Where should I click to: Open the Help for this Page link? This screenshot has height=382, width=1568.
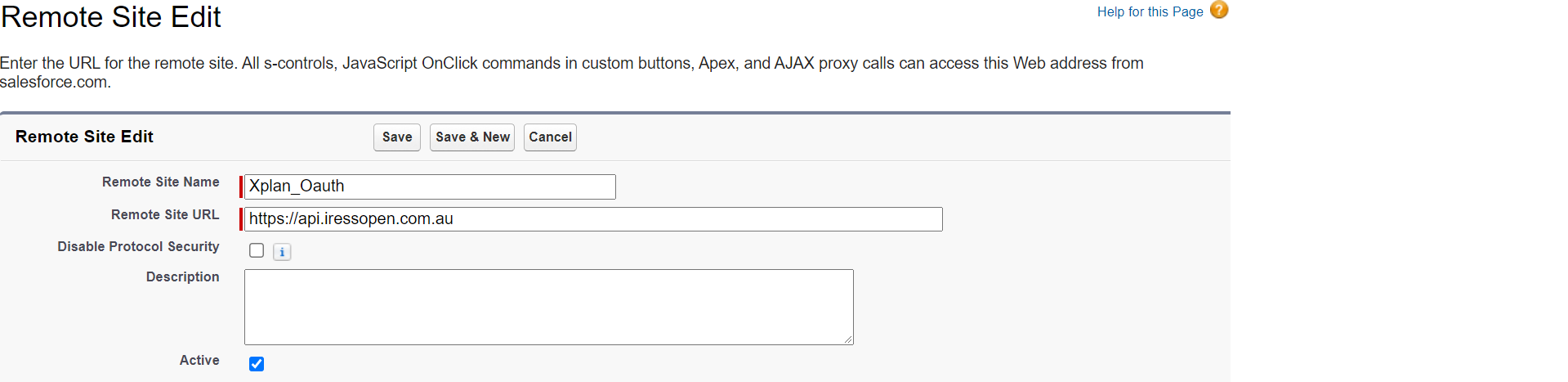click(x=1150, y=11)
